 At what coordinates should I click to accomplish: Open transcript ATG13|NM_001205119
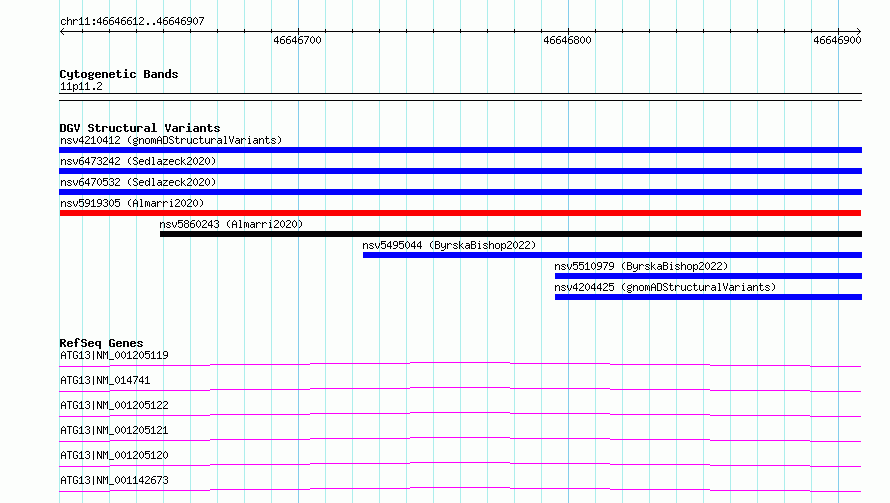pos(114,355)
